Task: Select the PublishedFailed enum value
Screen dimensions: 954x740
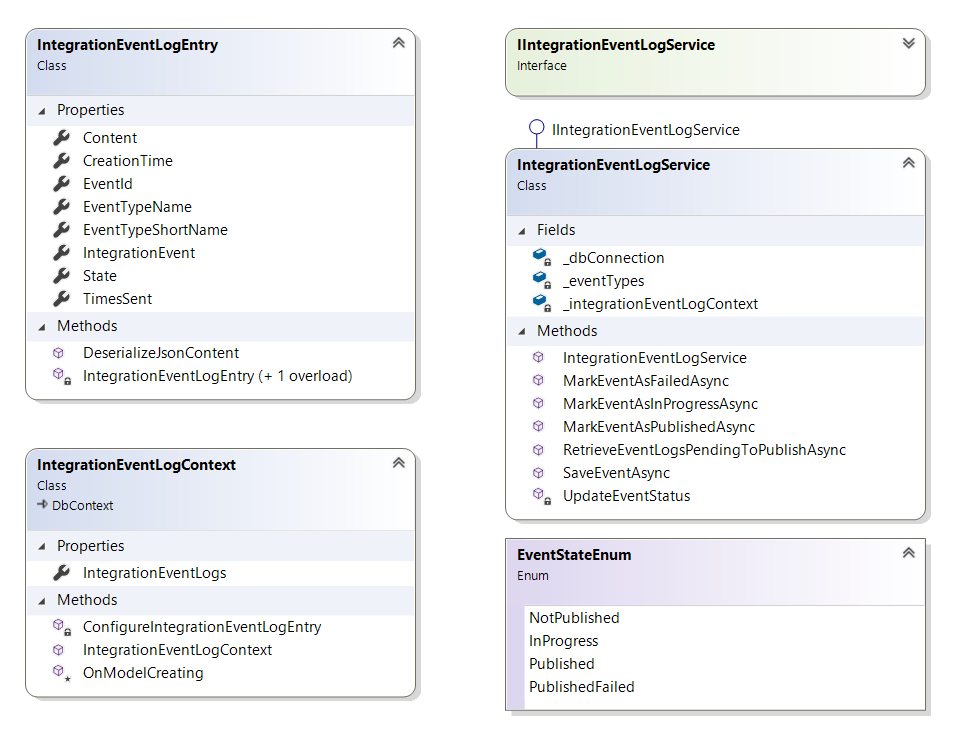Action: [x=581, y=687]
